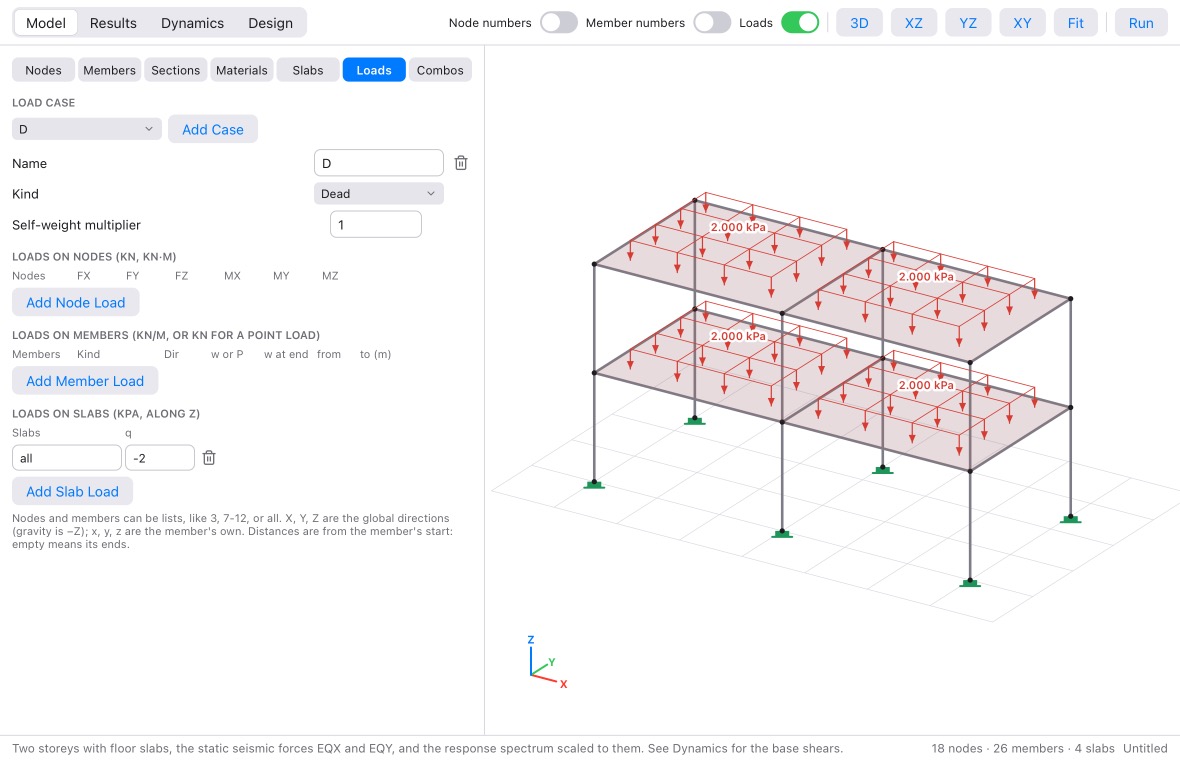The image size is (1180, 760).
Task: Set the view to 3D
Action: [x=859, y=23]
